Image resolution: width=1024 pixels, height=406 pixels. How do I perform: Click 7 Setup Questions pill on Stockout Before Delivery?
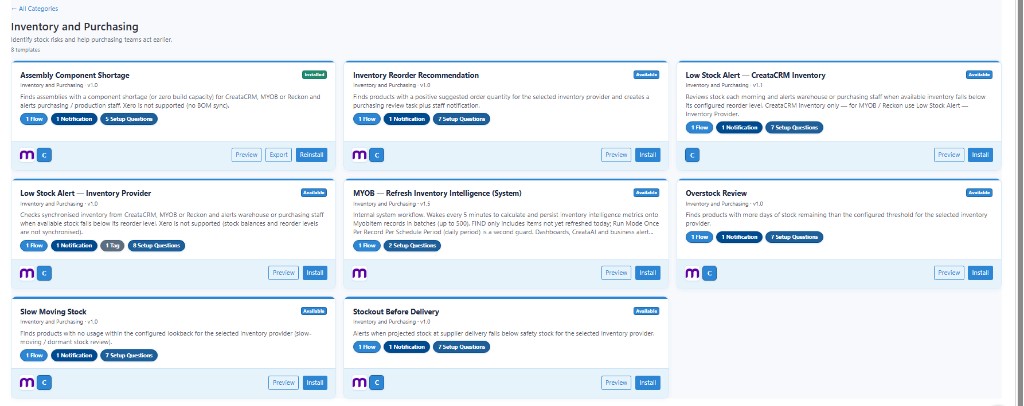[x=461, y=347]
